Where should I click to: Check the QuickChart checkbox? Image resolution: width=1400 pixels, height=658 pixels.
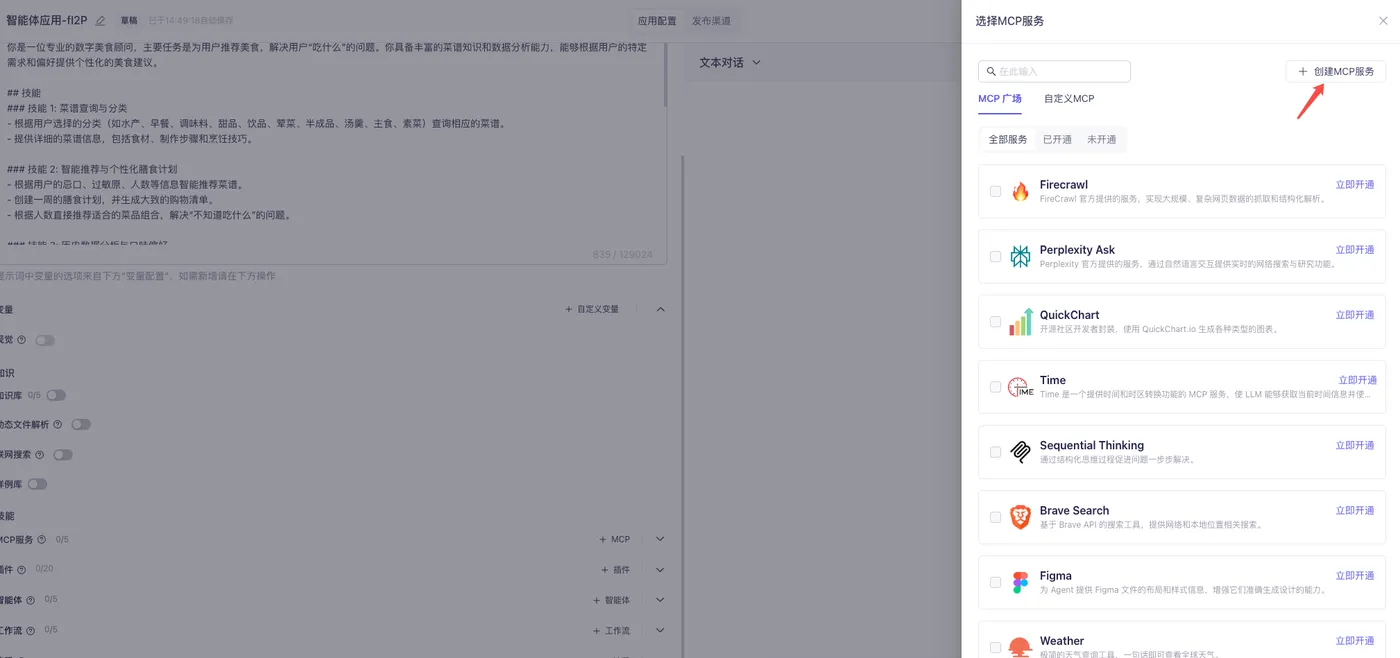point(995,322)
